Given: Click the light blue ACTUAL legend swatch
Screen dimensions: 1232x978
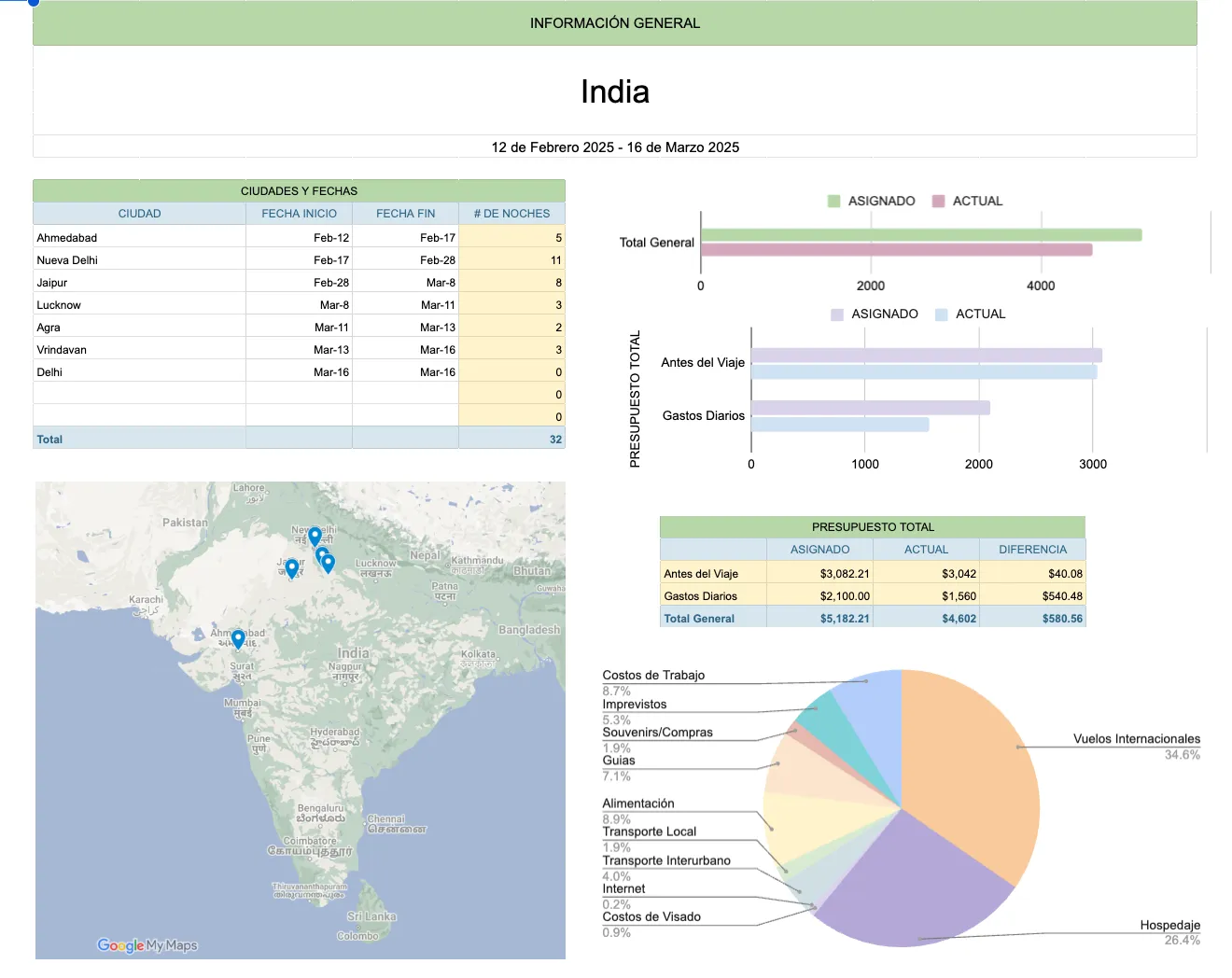Looking at the screenshot, I should point(942,314).
